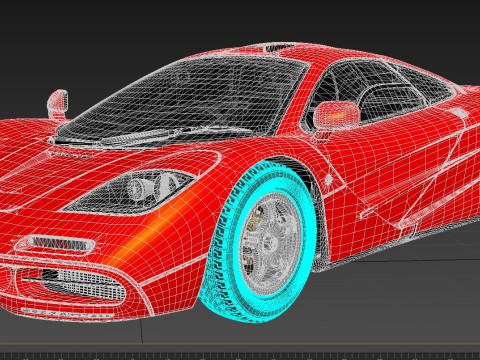Click the timeline ruler at the bottom
This screenshot has width=480, height=360.
240,356
